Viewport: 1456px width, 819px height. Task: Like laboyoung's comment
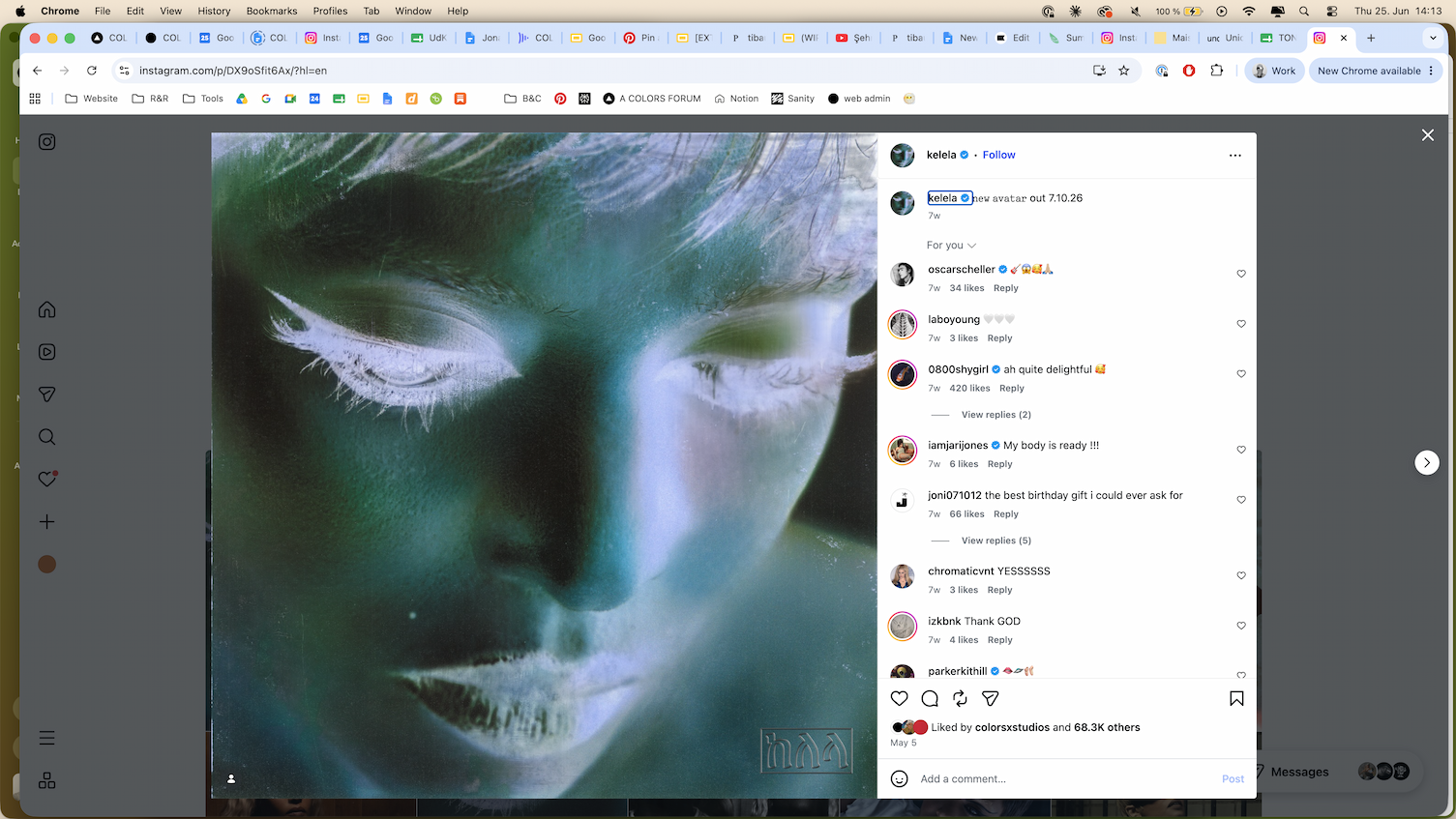tap(1241, 324)
